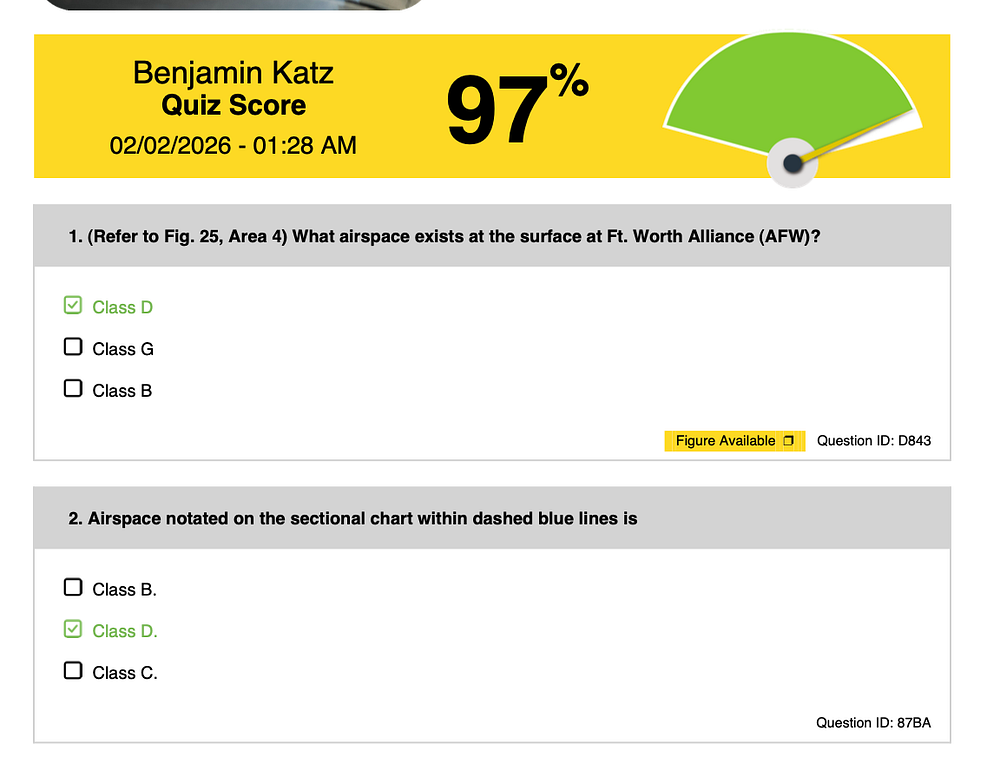Open the Figure Available button
This screenshot has width=1000, height=764.
click(725, 441)
